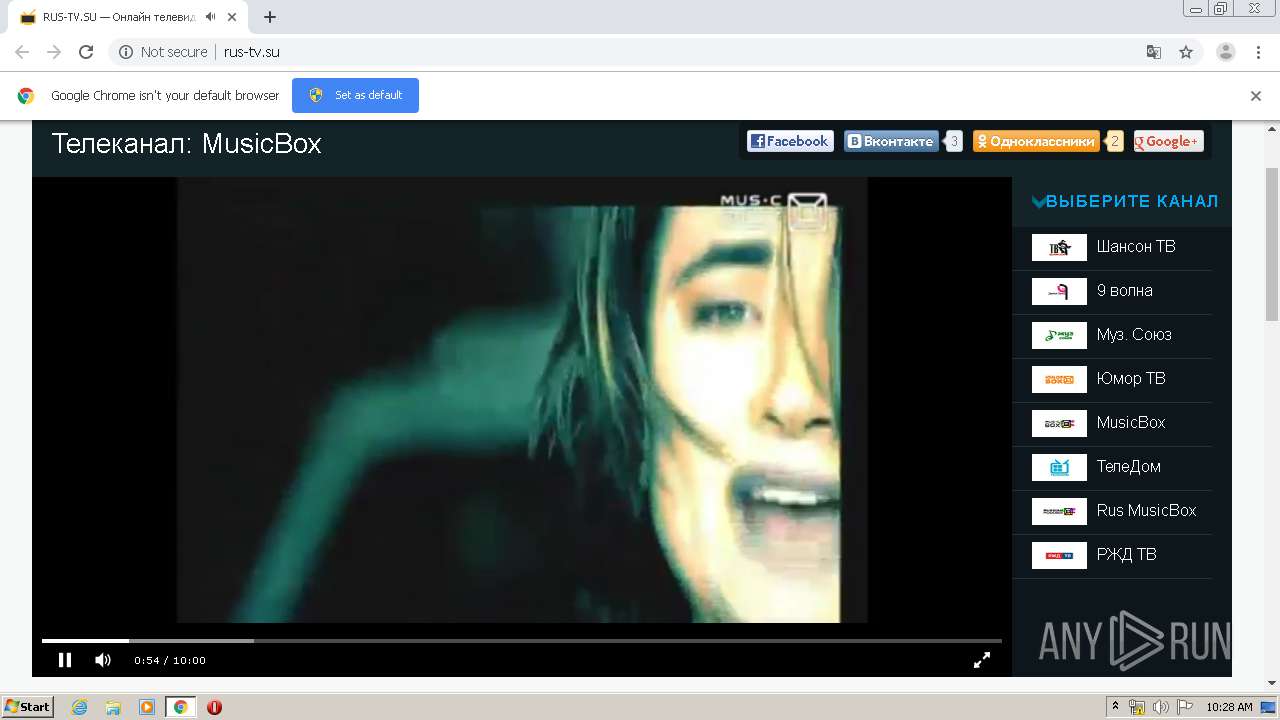Share on Facebook
The width and height of the screenshot is (1280, 720).
(790, 142)
